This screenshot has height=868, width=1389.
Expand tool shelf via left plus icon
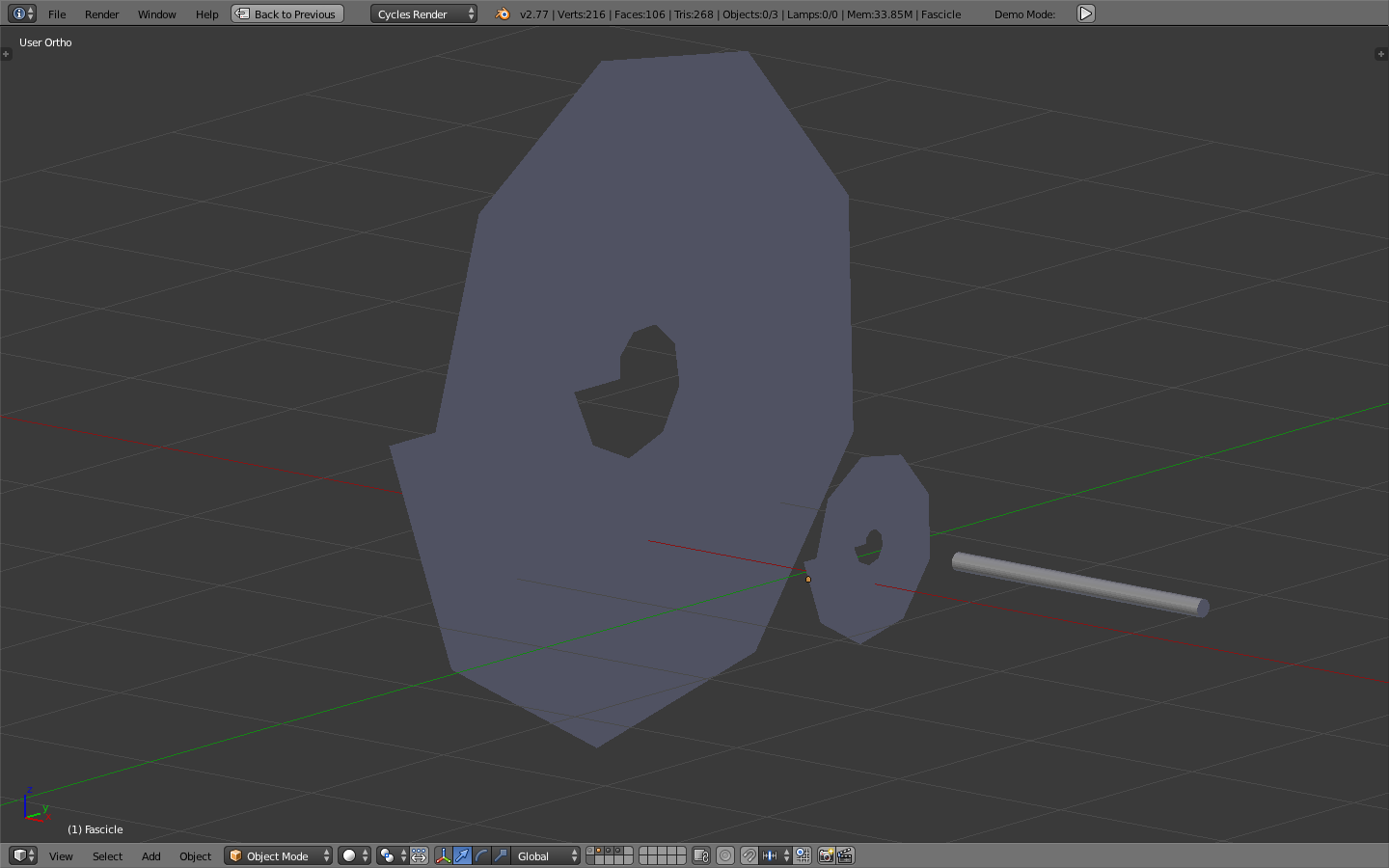coord(6,54)
